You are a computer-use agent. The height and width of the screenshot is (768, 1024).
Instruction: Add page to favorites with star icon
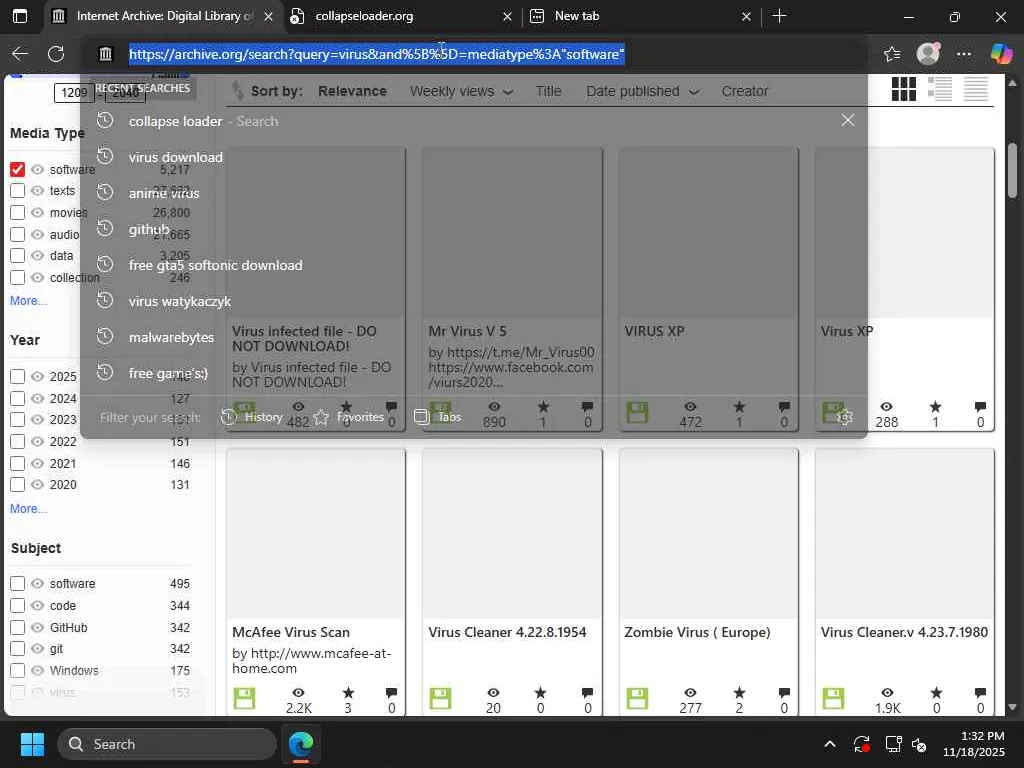tap(892, 54)
